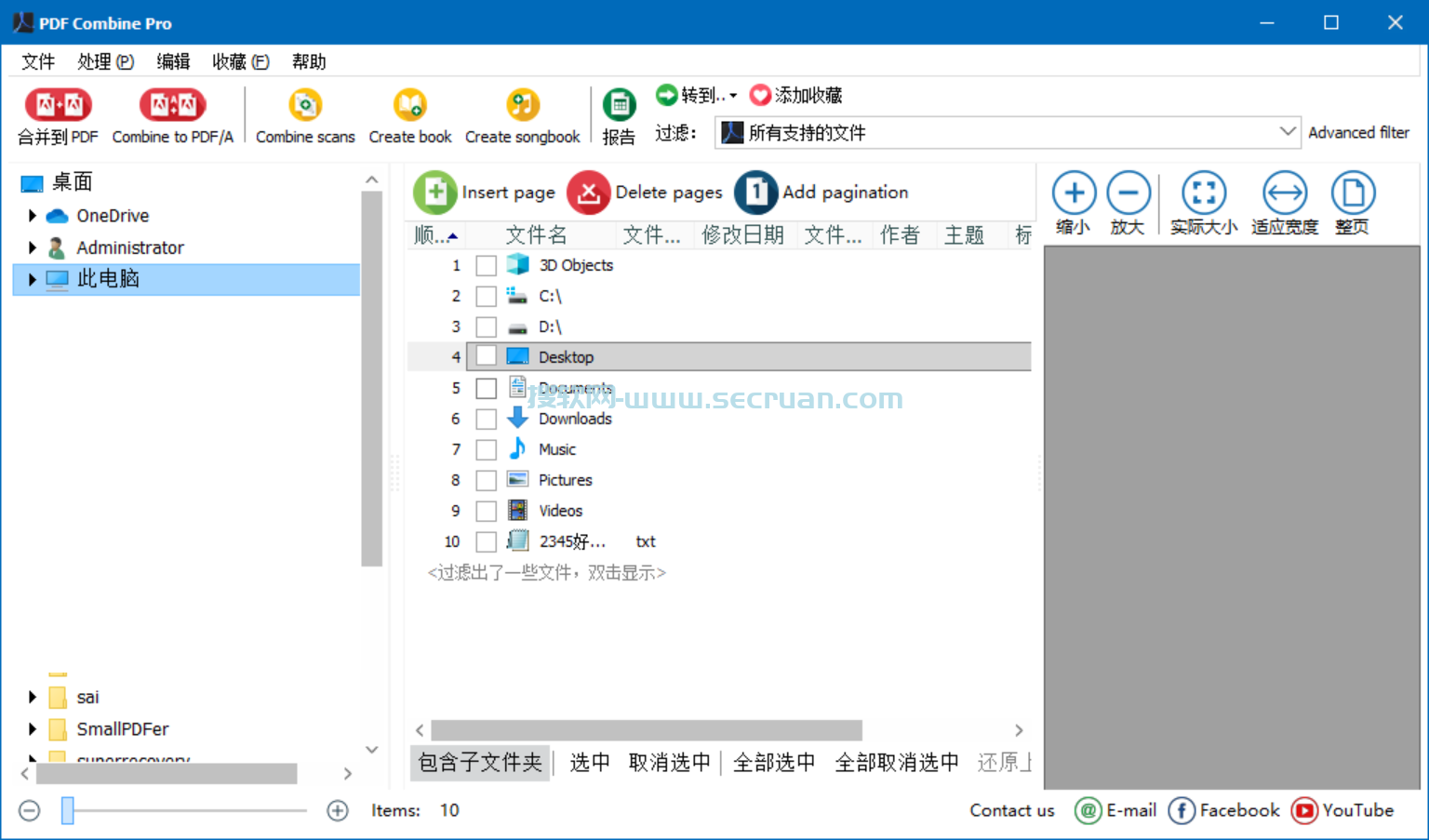Viewport: 1429px width, 840px height.
Task: Open the 收藏 menu
Action: click(240, 61)
